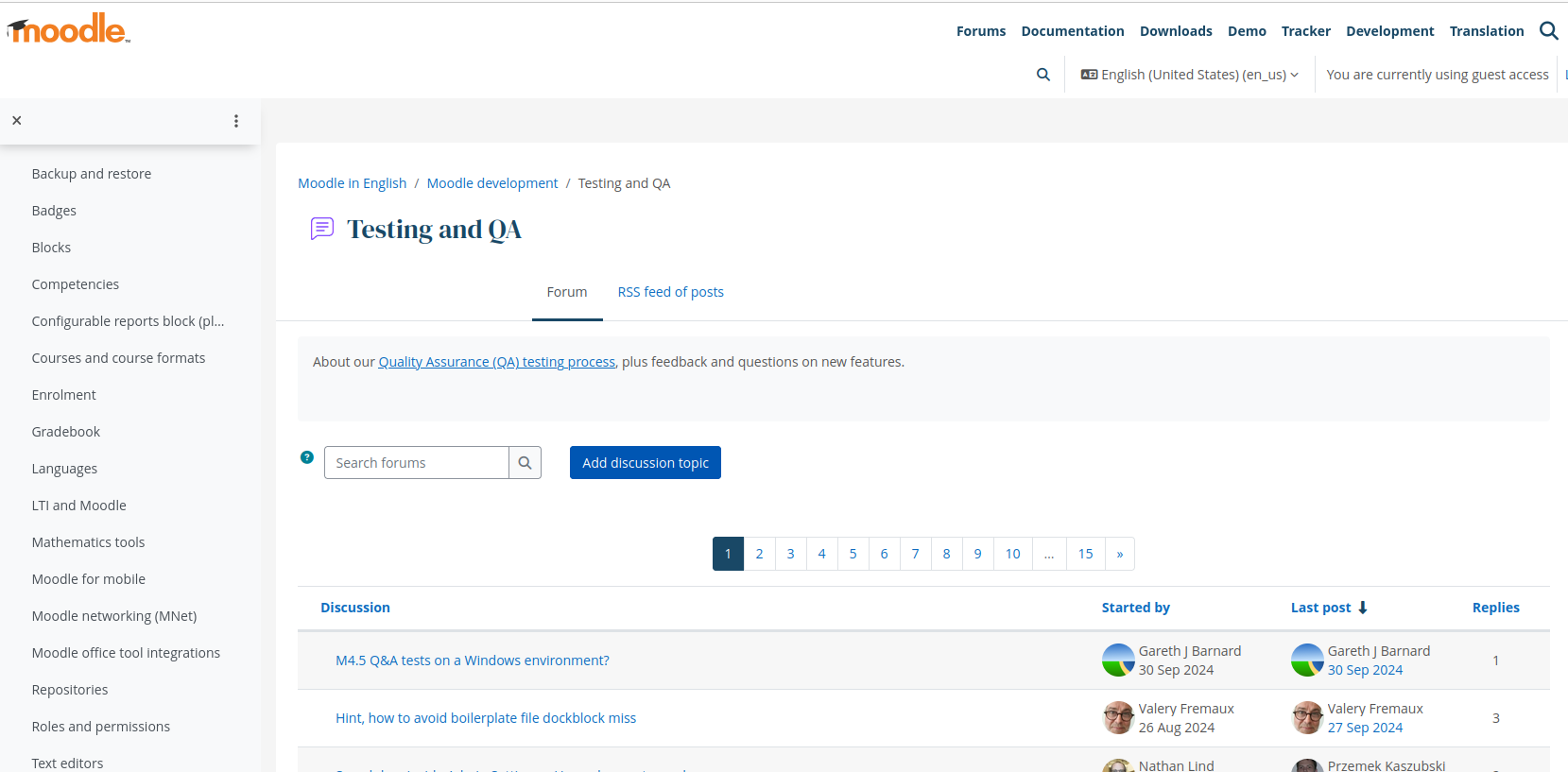
Task: Sort by Started by column header
Action: click(1136, 608)
